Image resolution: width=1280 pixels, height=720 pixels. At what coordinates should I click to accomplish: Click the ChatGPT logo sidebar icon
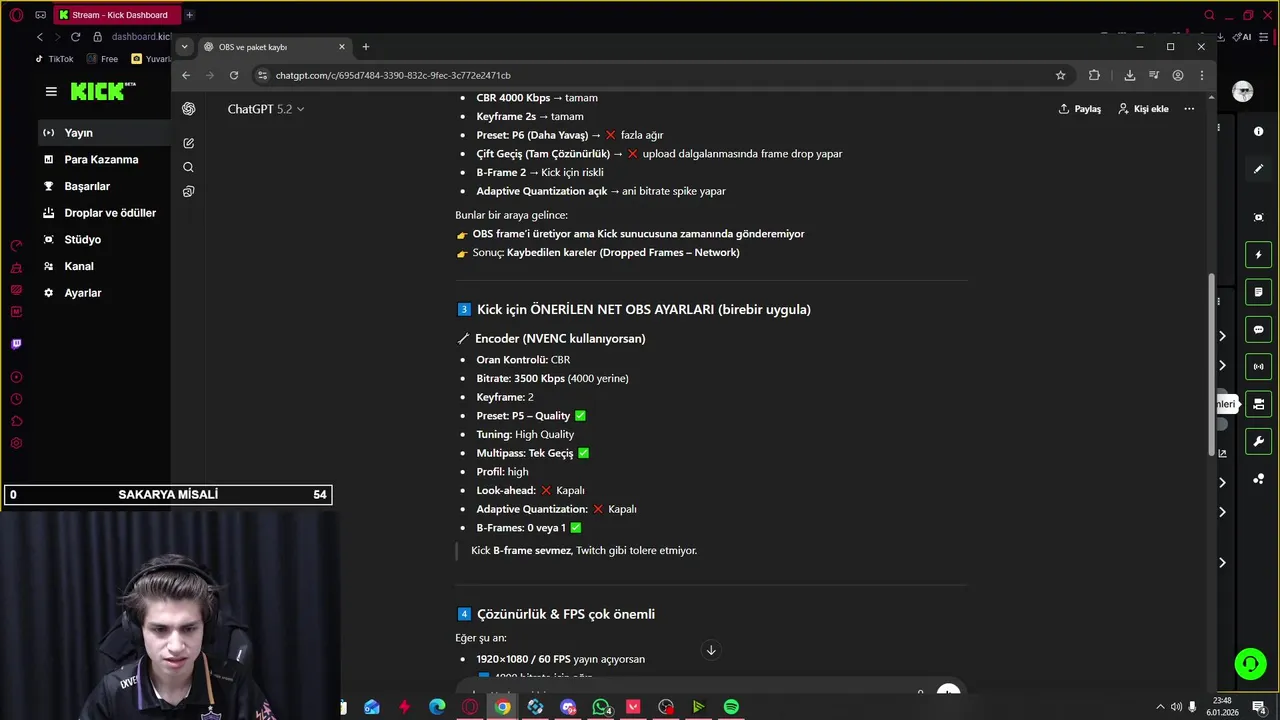[188, 109]
